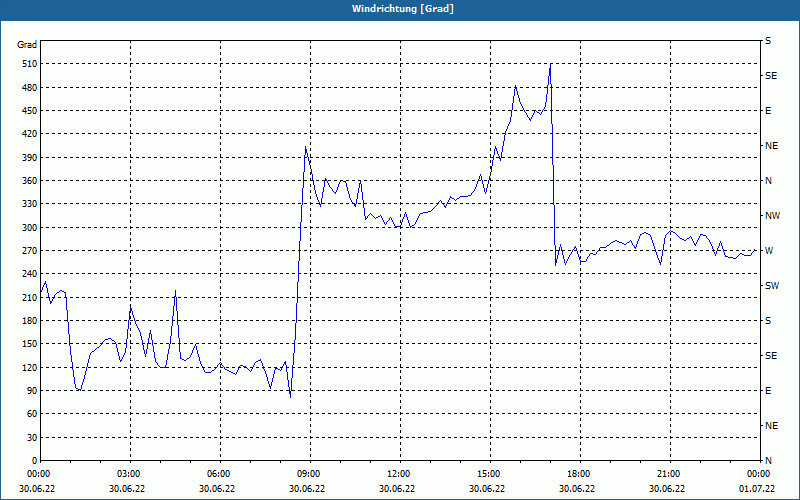Click the E compass label level with 90
Image resolution: width=800 pixels, height=500 pixels.
click(768, 391)
